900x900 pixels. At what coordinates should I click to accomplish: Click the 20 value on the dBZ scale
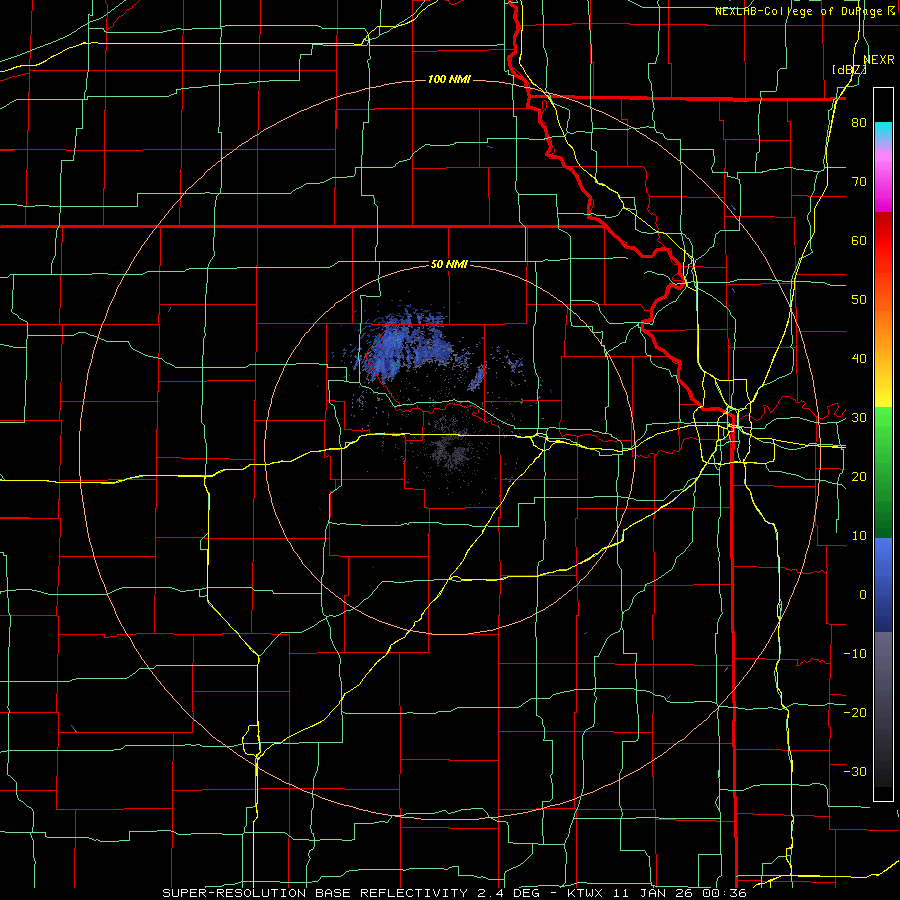coord(859,476)
